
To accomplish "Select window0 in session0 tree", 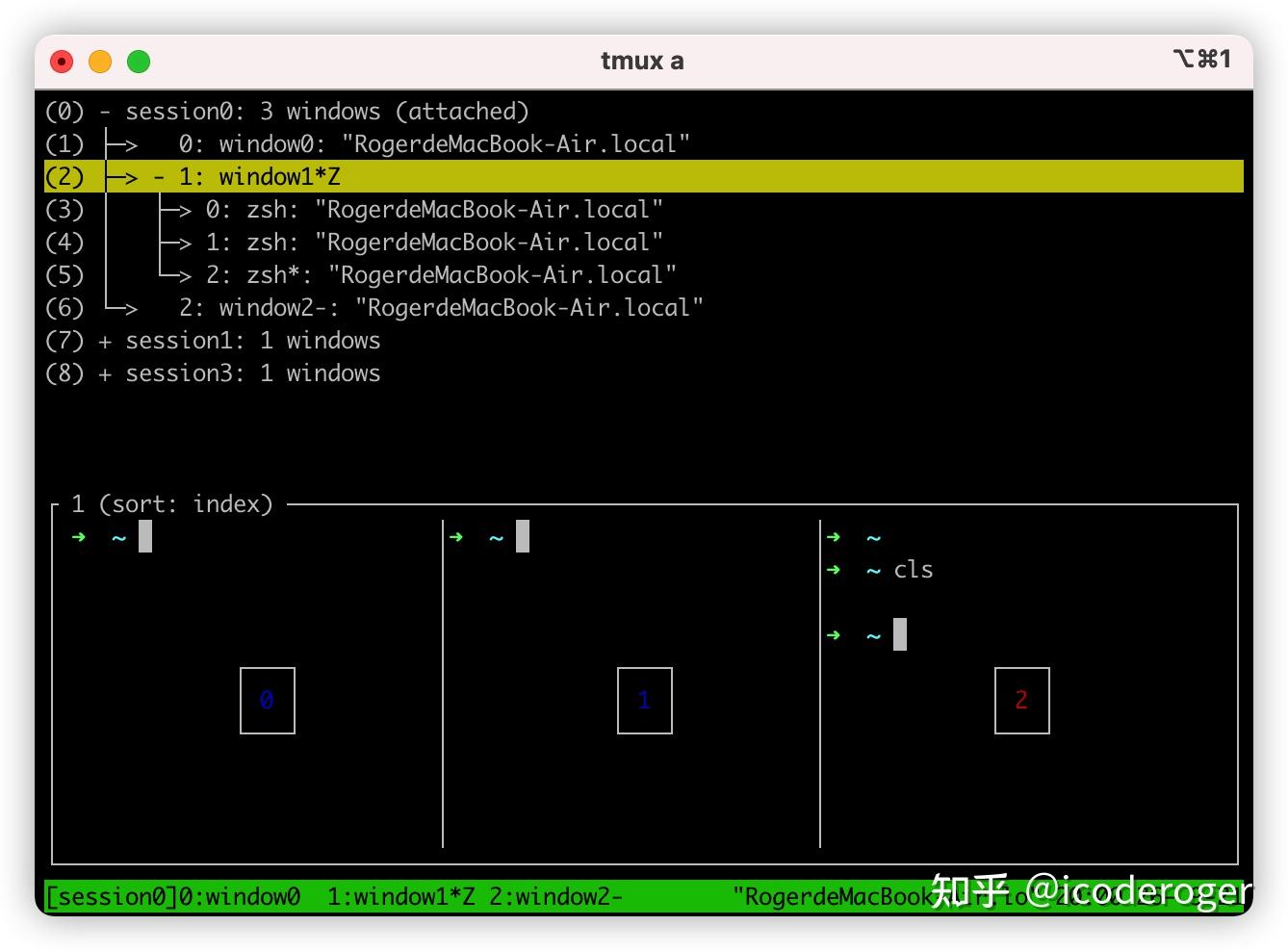I will point(434,144).
